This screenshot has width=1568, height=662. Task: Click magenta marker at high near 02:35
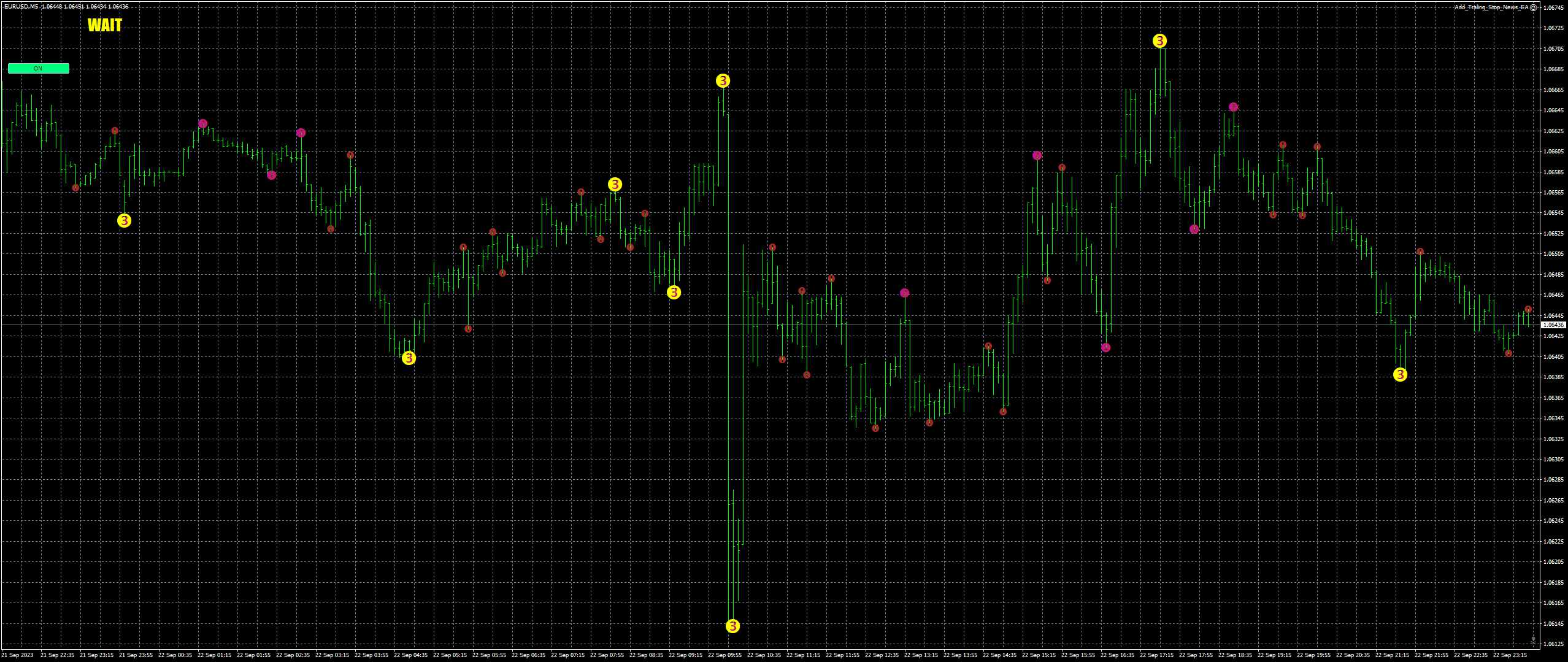coord(301,133)
